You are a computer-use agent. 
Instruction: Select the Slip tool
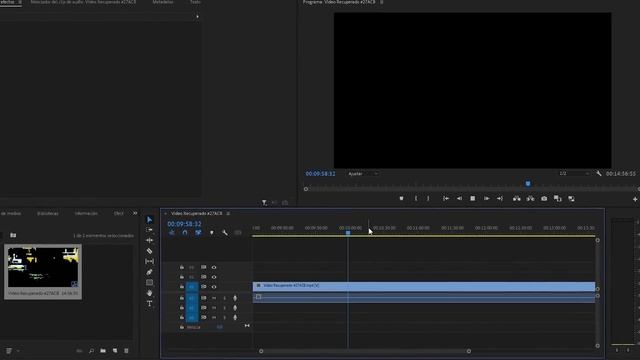[x=149, y=261]
